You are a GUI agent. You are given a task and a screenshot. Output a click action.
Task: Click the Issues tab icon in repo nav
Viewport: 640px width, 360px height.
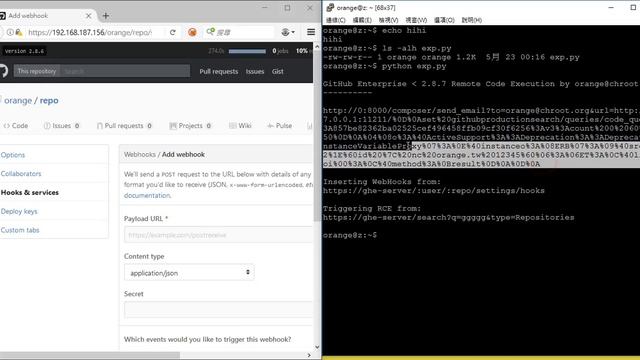pyautogui.click(x=47, y=126)
